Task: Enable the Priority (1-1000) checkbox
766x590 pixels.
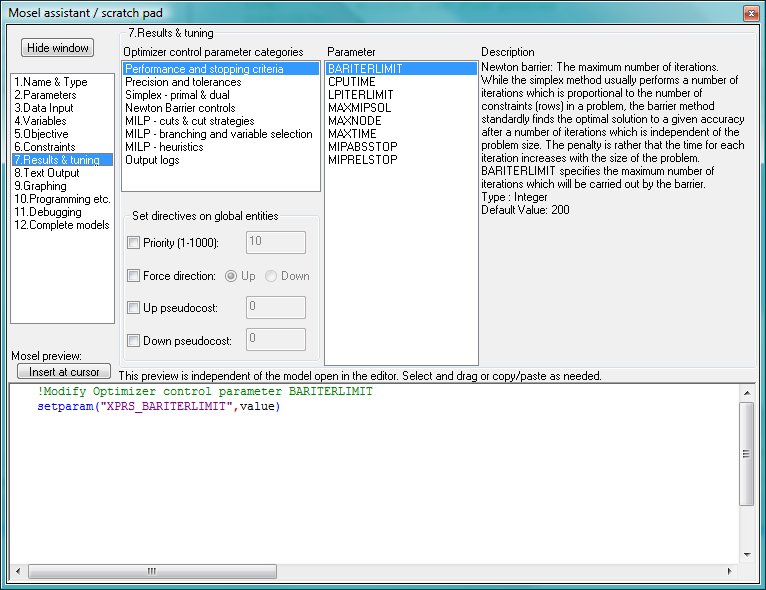Action: [134, 241]
